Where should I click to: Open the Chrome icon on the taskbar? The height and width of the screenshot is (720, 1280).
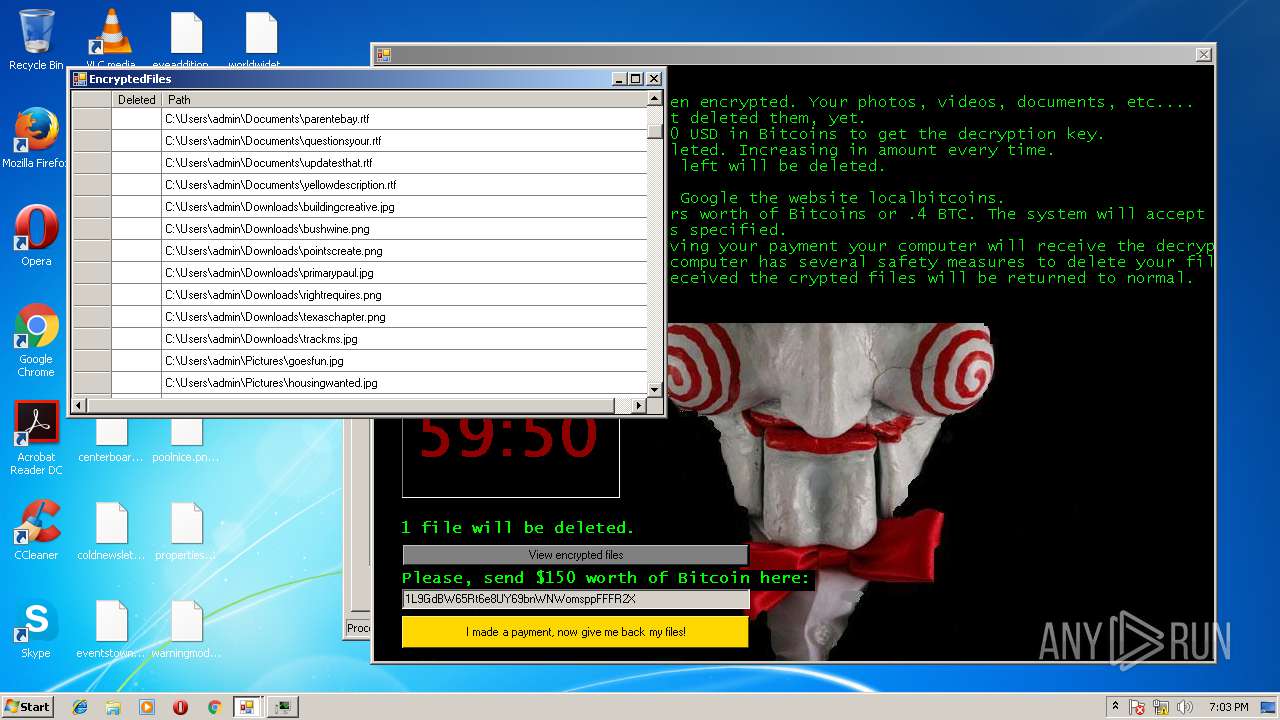click(x=214, y=707)
